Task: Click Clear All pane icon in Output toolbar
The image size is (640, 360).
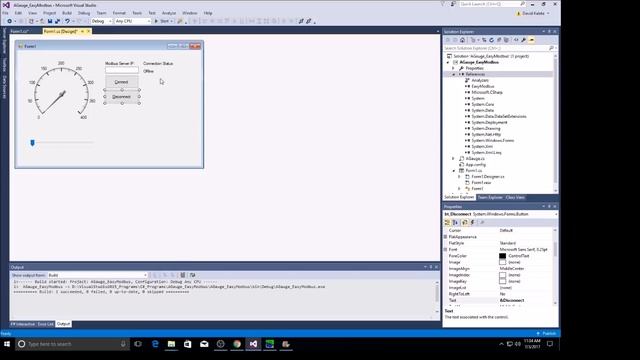Action: pos(183,275)
